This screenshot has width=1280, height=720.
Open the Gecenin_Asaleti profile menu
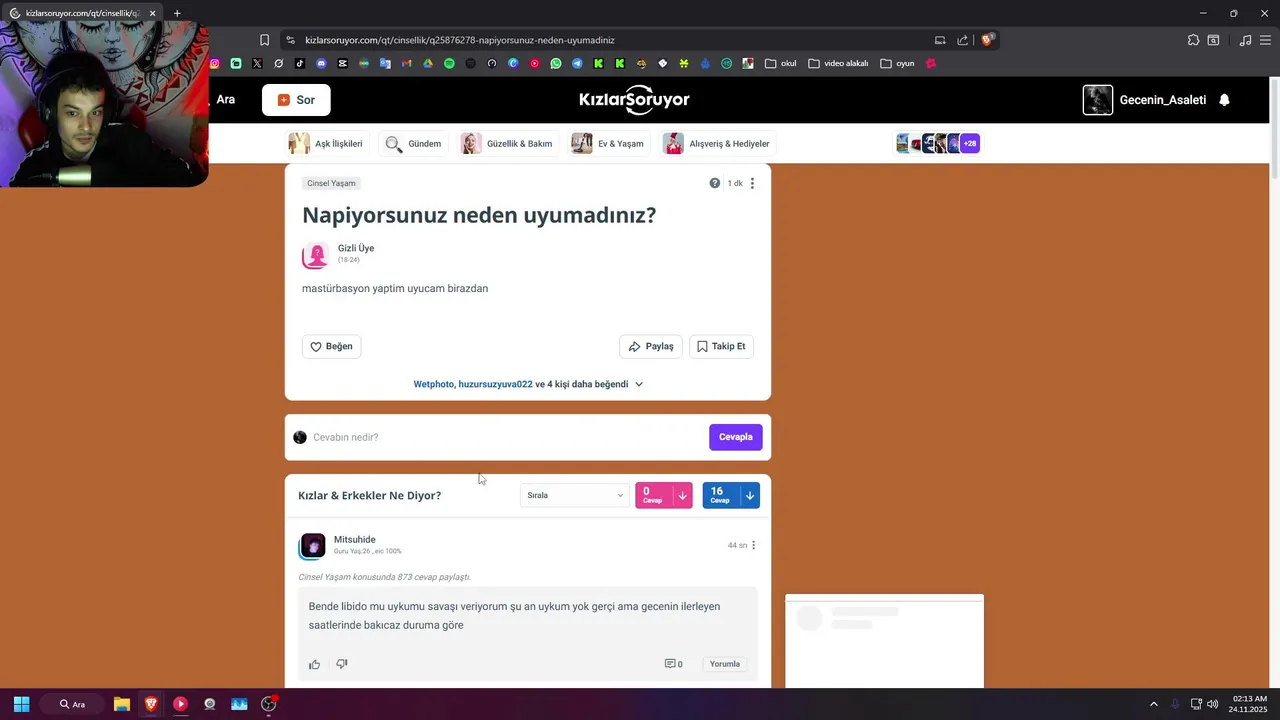point(1145,100)
